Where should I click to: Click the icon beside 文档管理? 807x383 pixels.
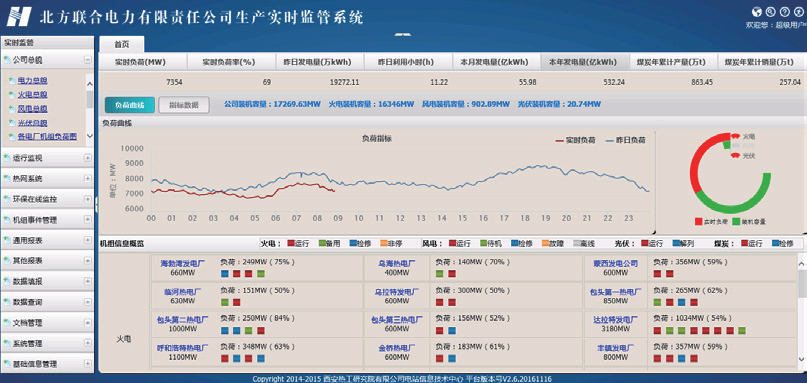pyautogui.click(x=7, y=323)
